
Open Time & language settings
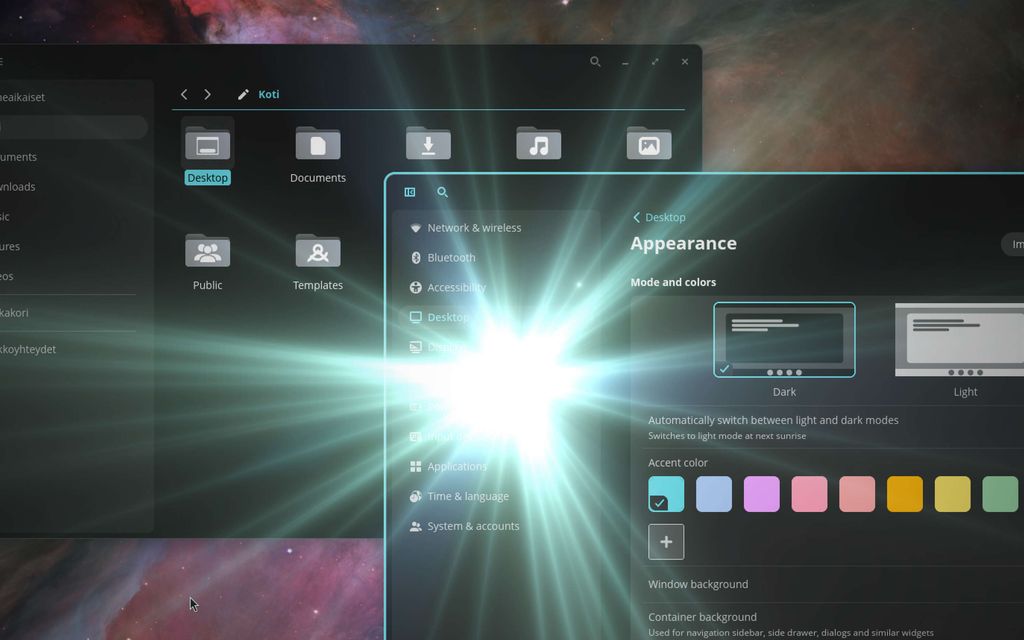point(467,496)
